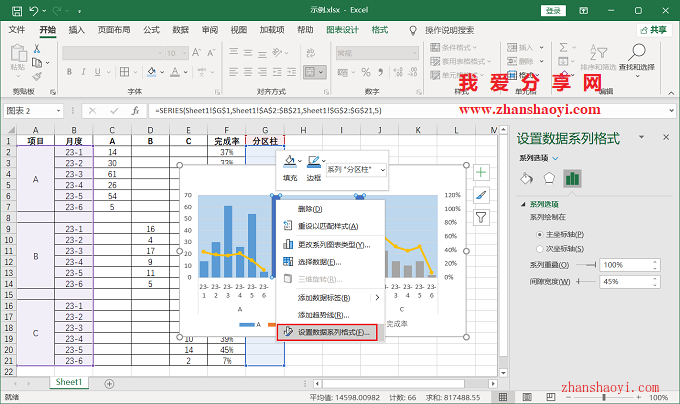Click the Share button
680x404 pixels.
coord(654,30)
